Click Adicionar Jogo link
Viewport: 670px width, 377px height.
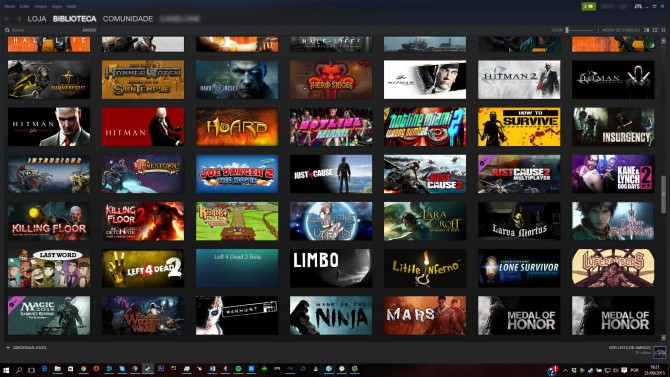[30, 348]
